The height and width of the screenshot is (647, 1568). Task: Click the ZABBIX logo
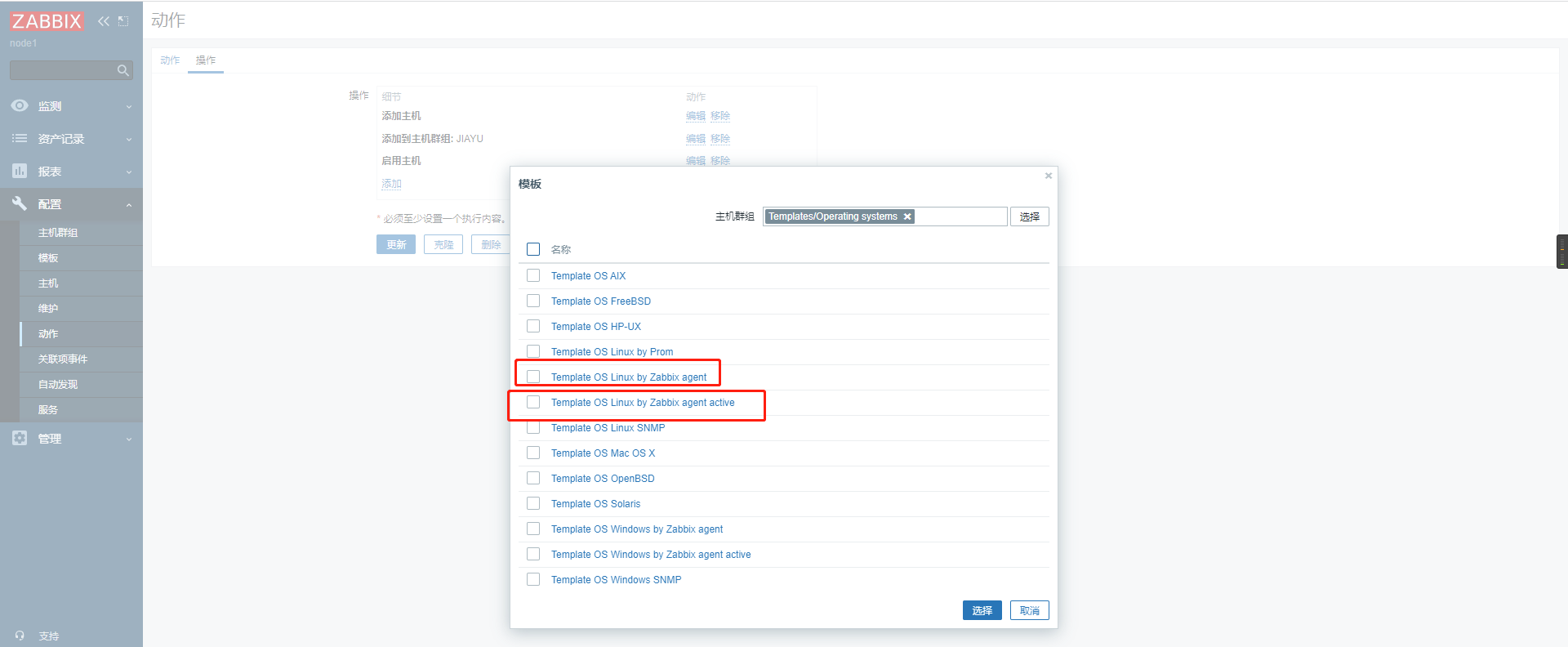(x=47, y=20)
